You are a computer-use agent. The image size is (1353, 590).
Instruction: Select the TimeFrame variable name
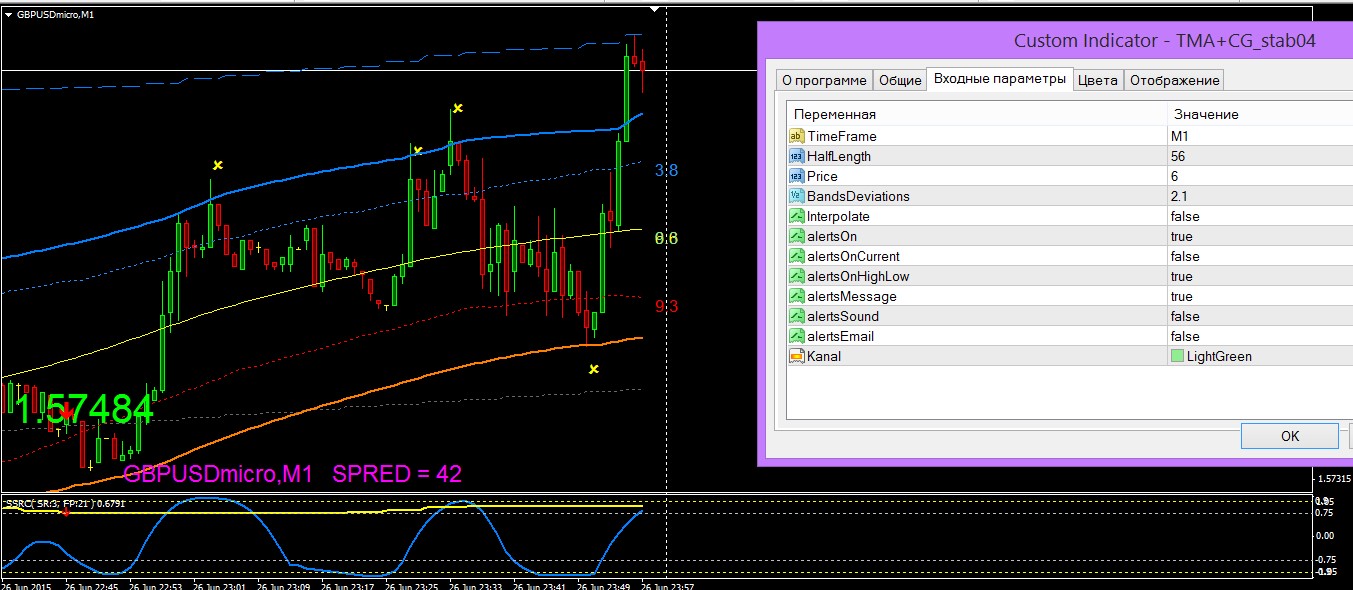[842, 136]
